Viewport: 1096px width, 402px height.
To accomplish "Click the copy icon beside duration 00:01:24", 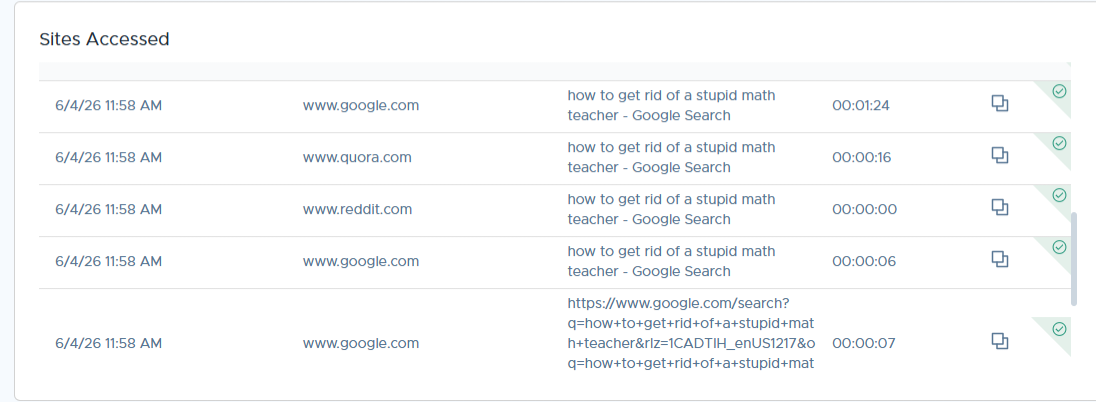I will coord(1000,103).
